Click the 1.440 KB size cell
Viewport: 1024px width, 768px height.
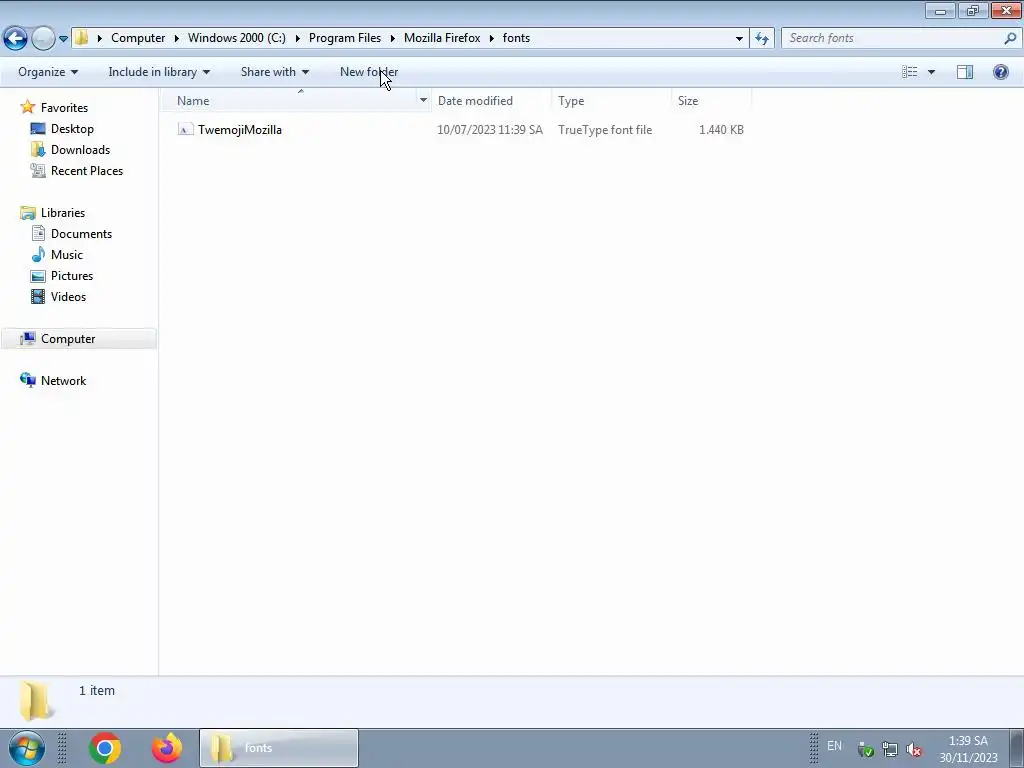721,129
